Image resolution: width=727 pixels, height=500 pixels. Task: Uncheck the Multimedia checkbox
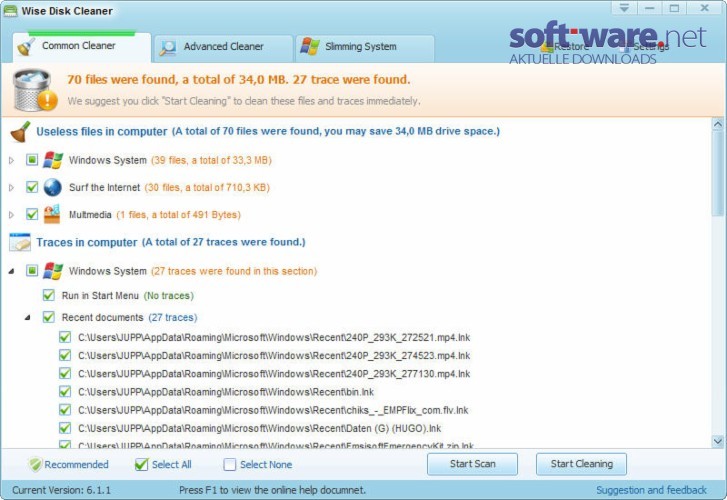[32, 214]
